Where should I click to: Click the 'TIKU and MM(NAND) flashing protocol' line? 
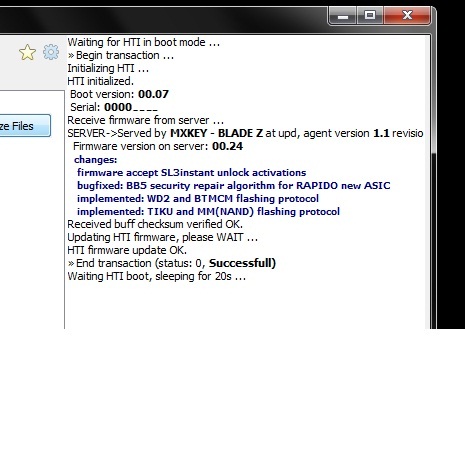[208, 212]
